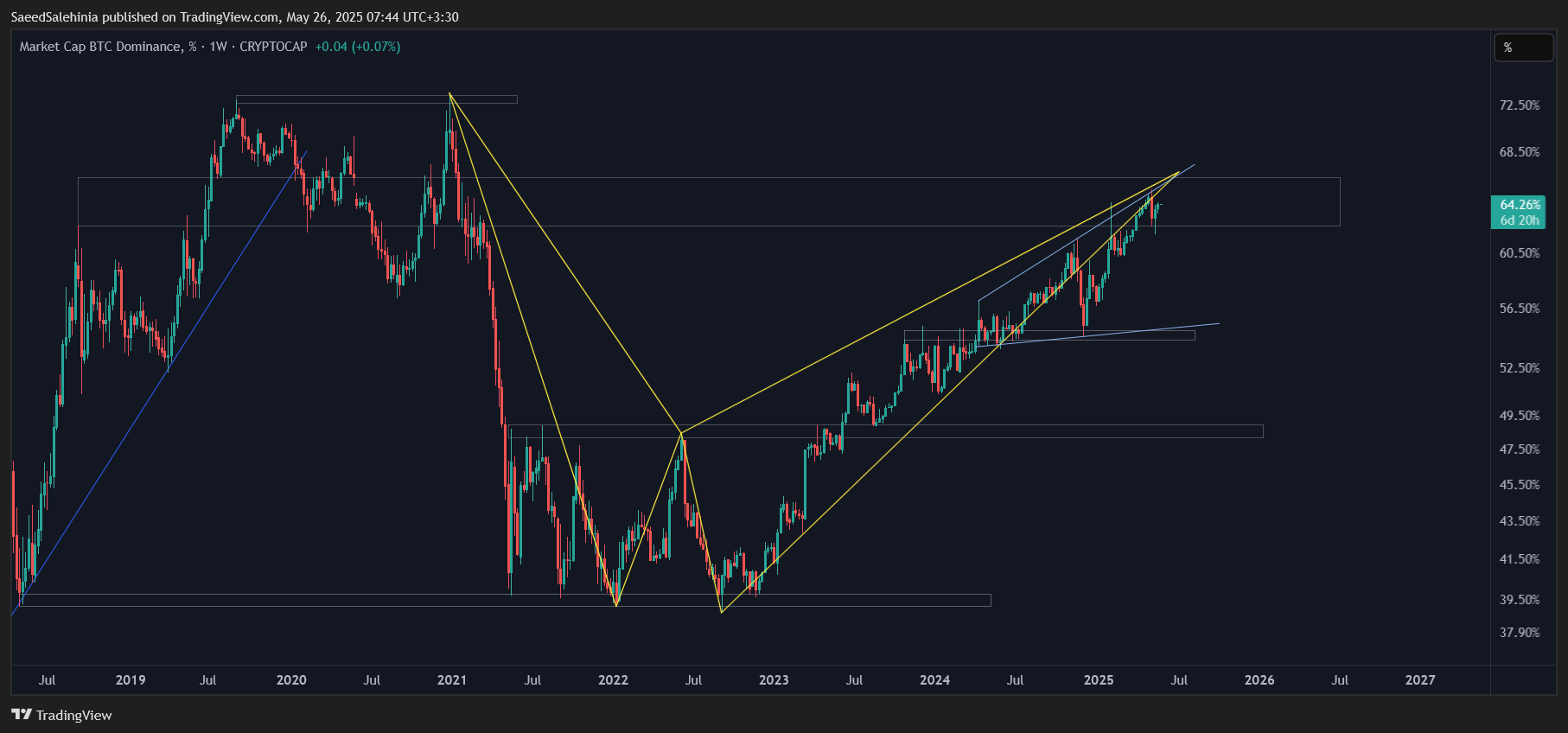This screenshot has height=733, width=1568.
Task: Click the percent scale box at top right
Action: click(1524, 48)
